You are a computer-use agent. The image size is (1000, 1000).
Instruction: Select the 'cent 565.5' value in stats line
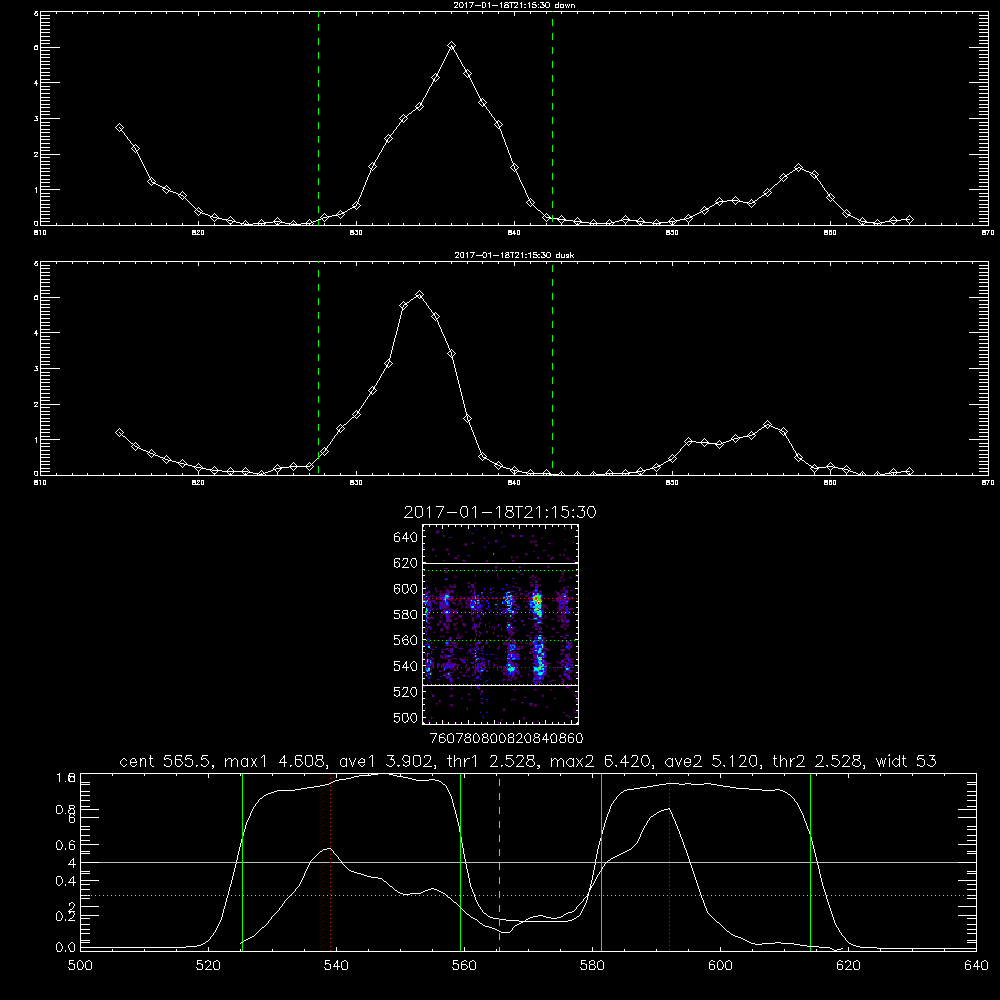[x=166, y=761]
